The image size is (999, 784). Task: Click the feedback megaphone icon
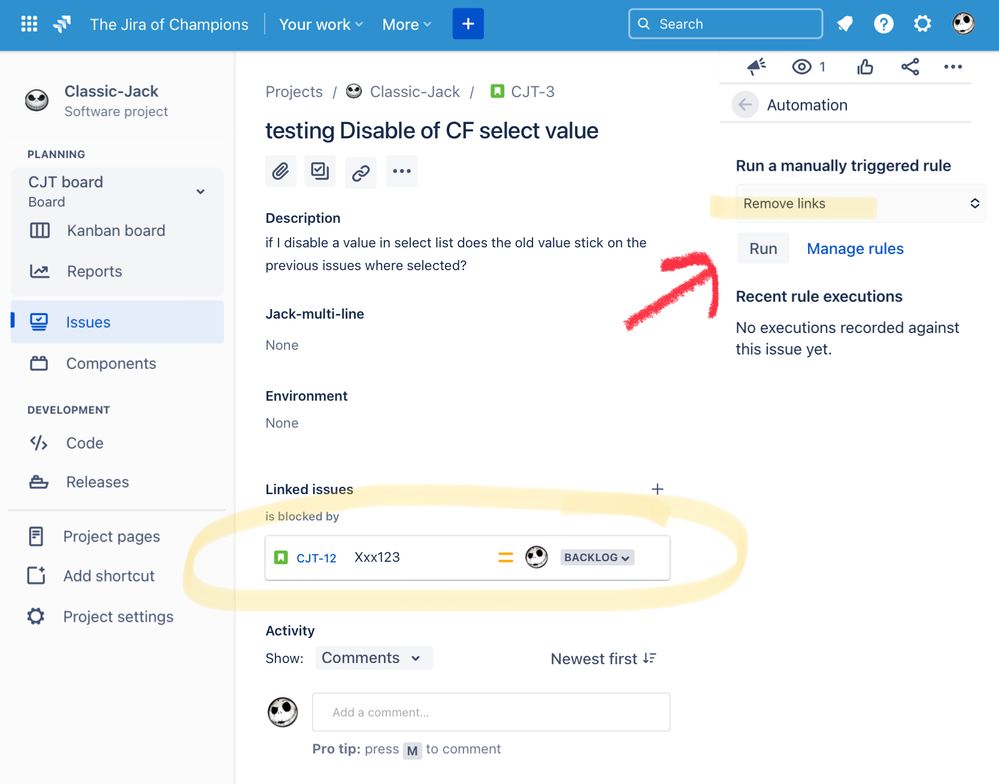coord(757,66)
